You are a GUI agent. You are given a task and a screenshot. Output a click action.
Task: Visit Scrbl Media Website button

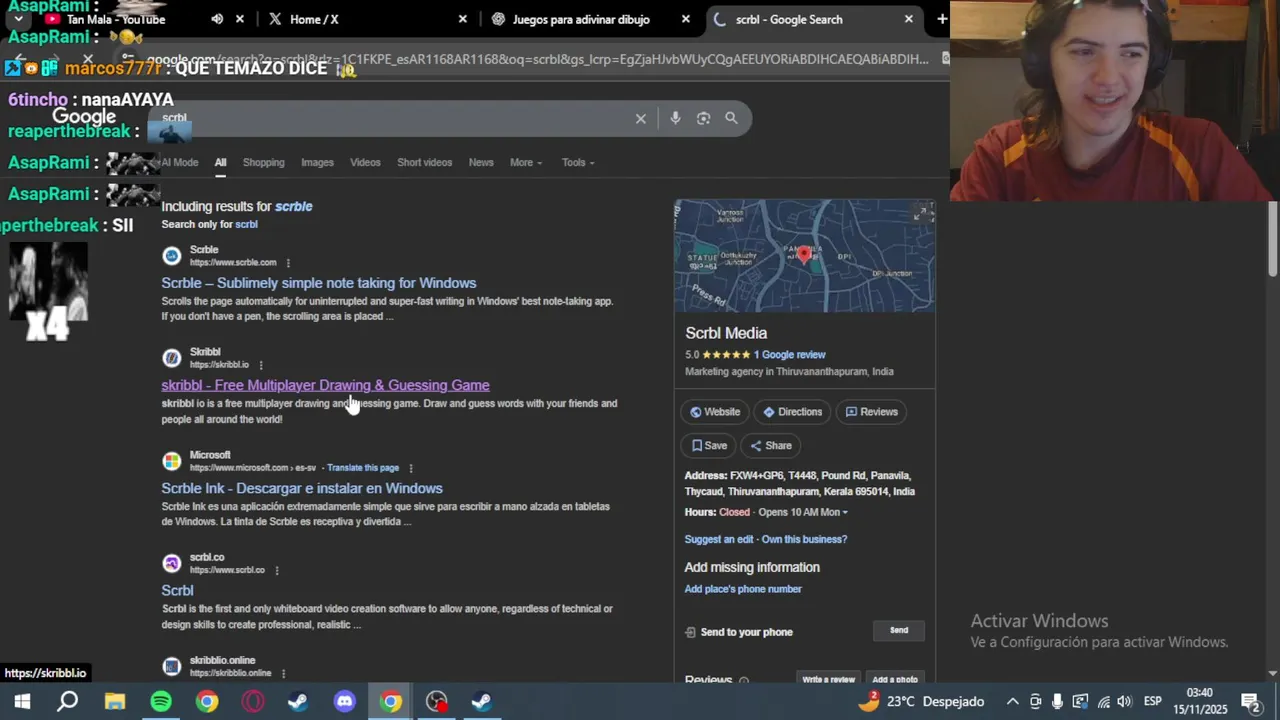click(x=715, y=412)
